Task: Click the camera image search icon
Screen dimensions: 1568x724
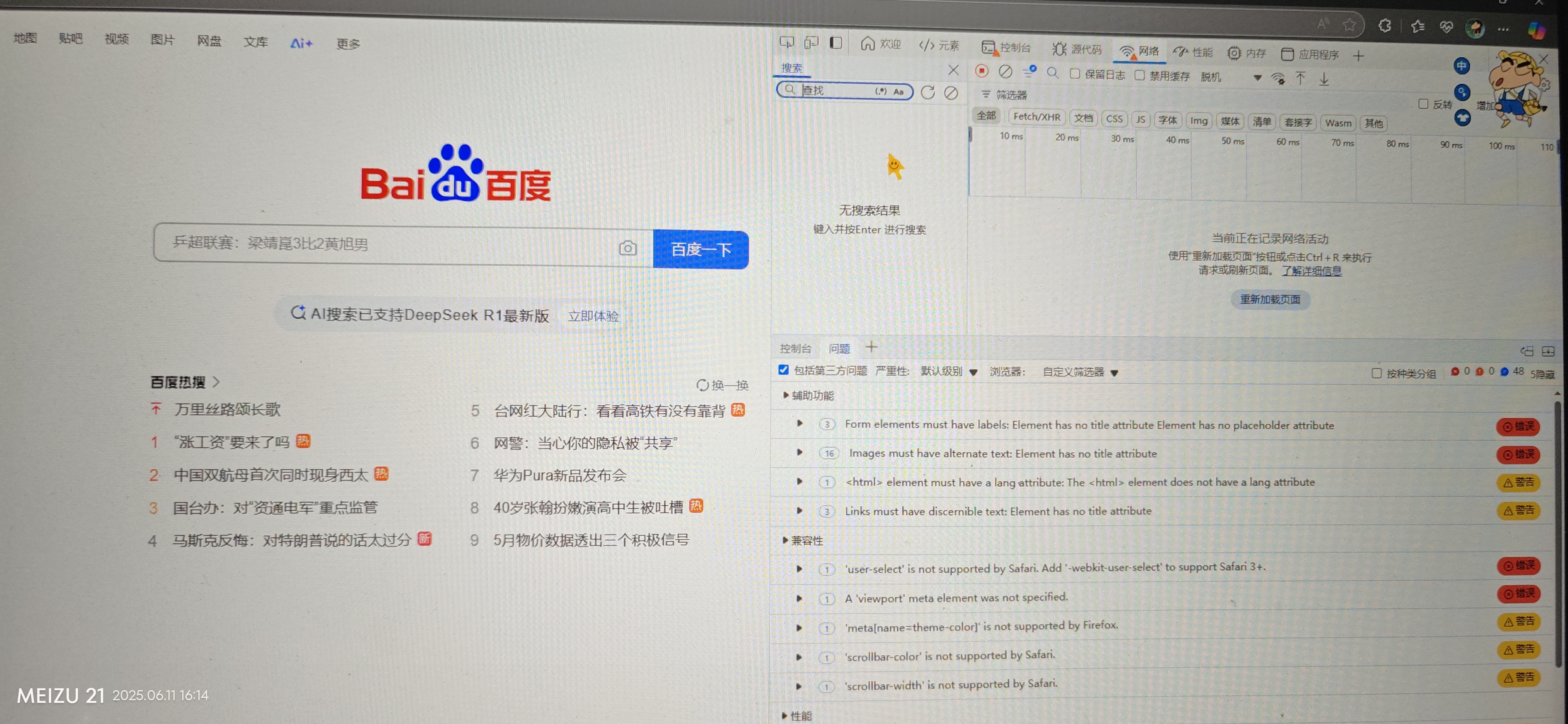Action: [x=628, y=248]
